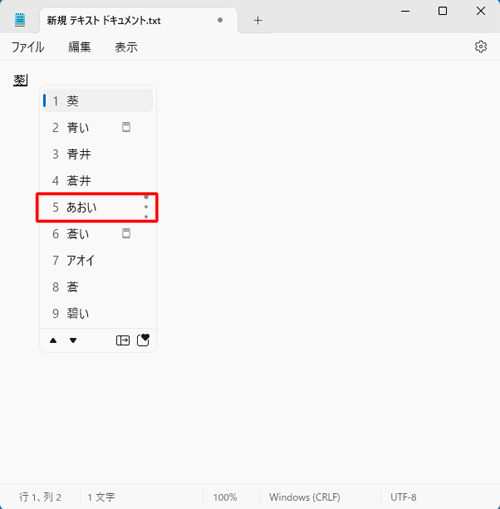Click the Notepad app icon

pyautogui.click(x=20, y=20)
